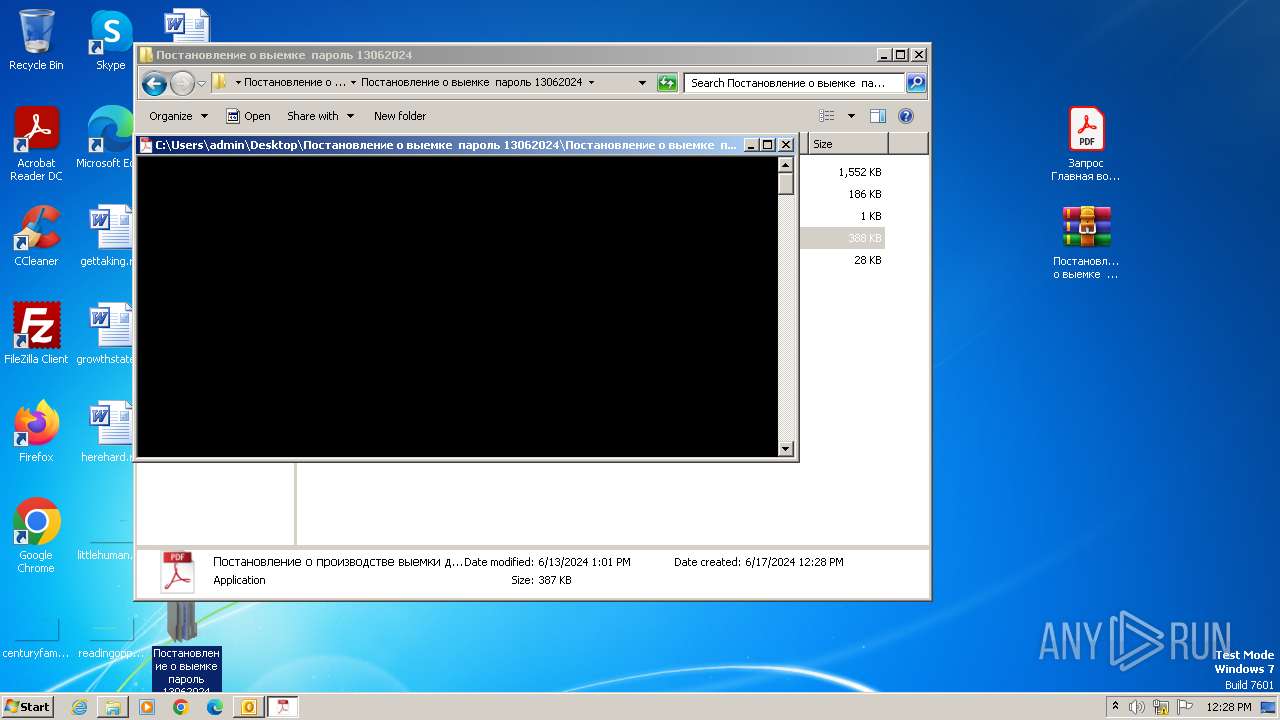The width and height of the screenshot is (1280, 720).
Task: Switch to the Outlook taskbar button
Action: tap(249, 707)
